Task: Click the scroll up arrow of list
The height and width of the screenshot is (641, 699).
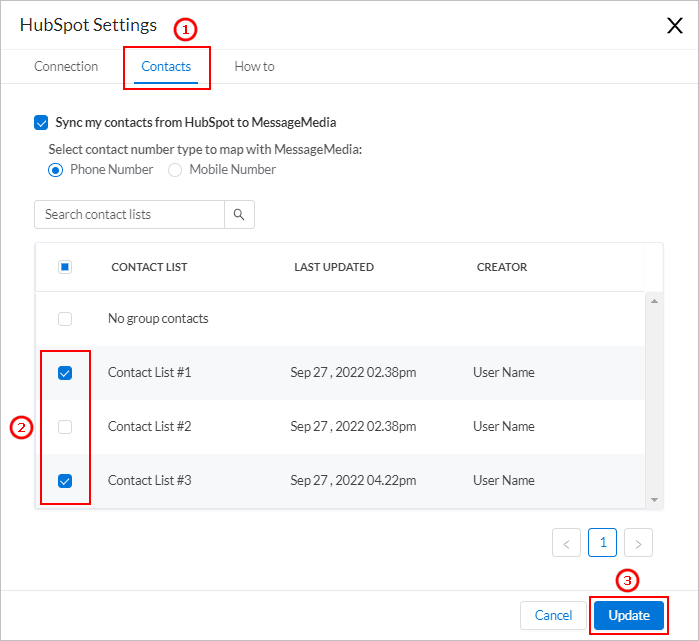Action: click(x=654, y=301)
